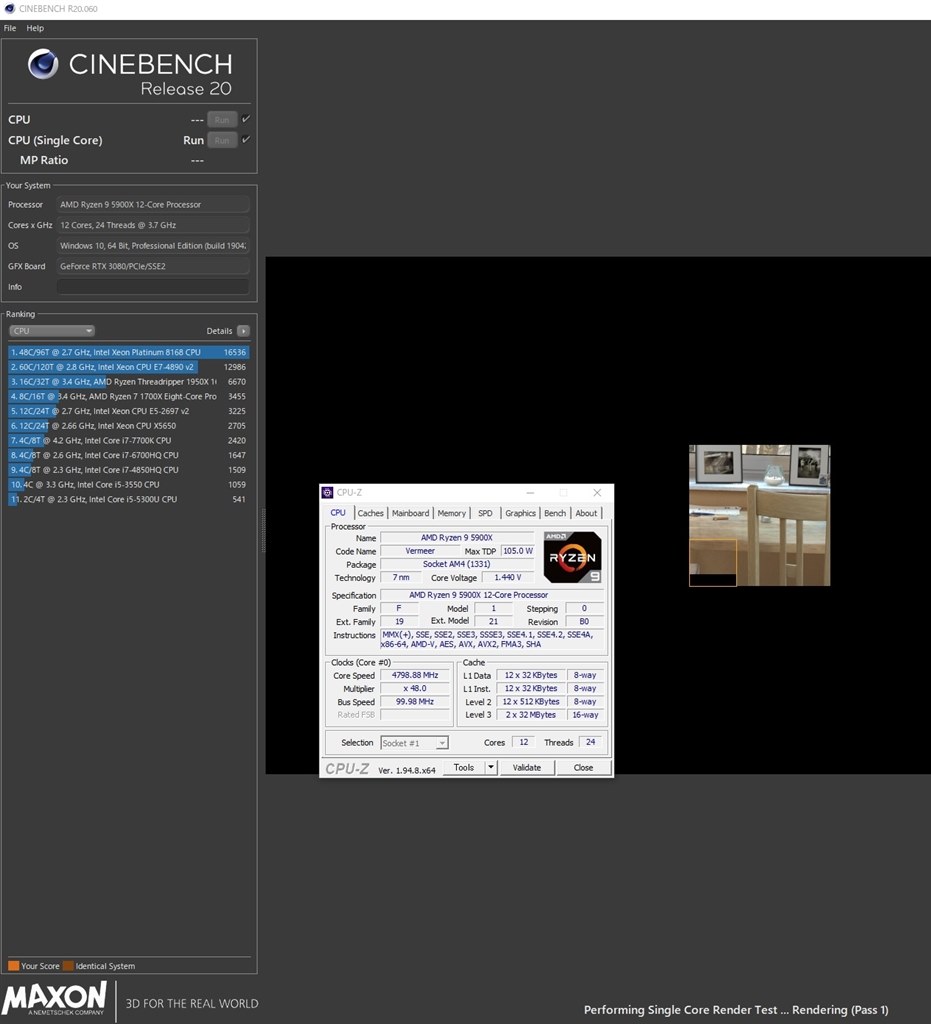The width and height of the screenshot is (931, 1024).
Task: Click the Validate button in CPU-Z
Action: pyautogui.click(x=527, y=768)
